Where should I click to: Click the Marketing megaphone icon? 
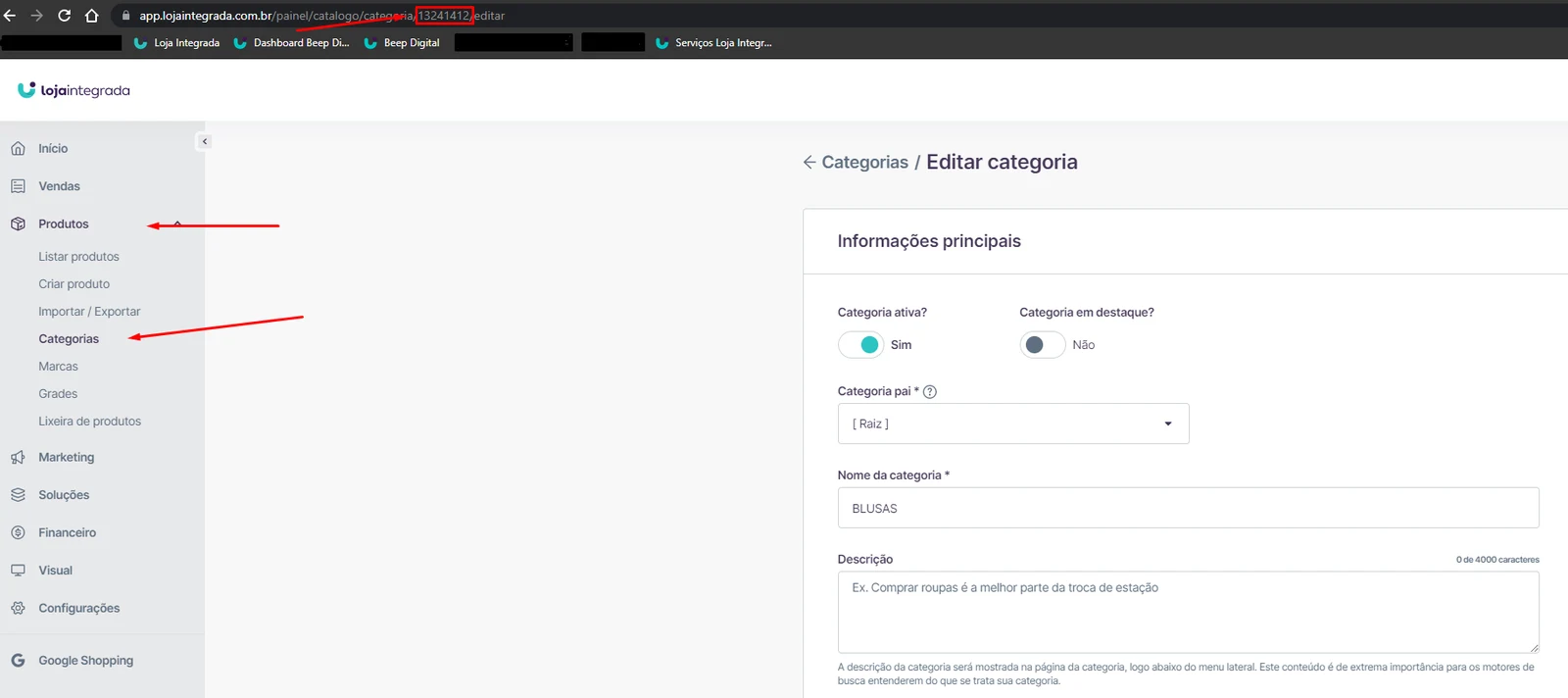[x=18, y=458]
